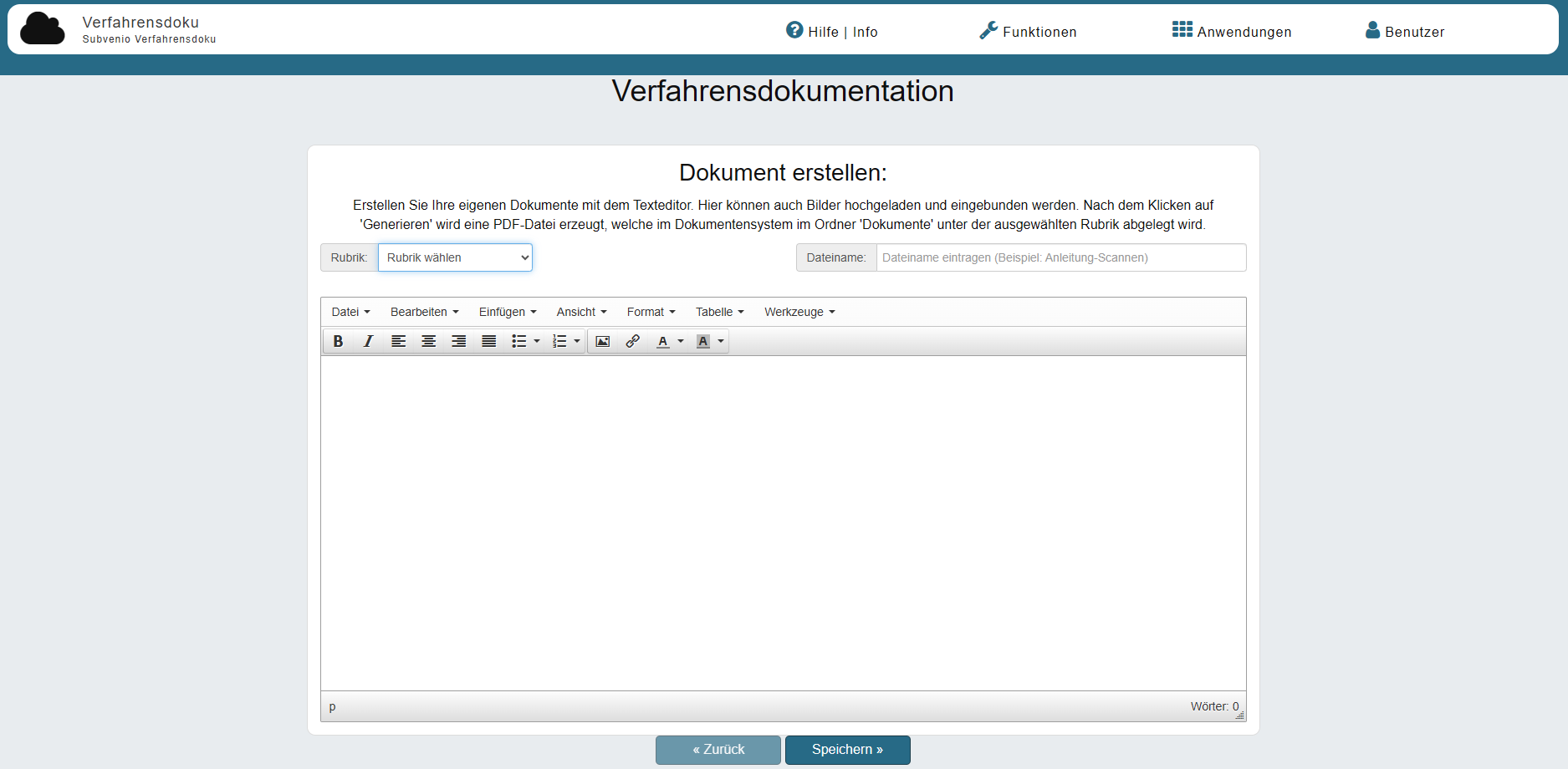Open the background color picker arrow

(721, 341)
